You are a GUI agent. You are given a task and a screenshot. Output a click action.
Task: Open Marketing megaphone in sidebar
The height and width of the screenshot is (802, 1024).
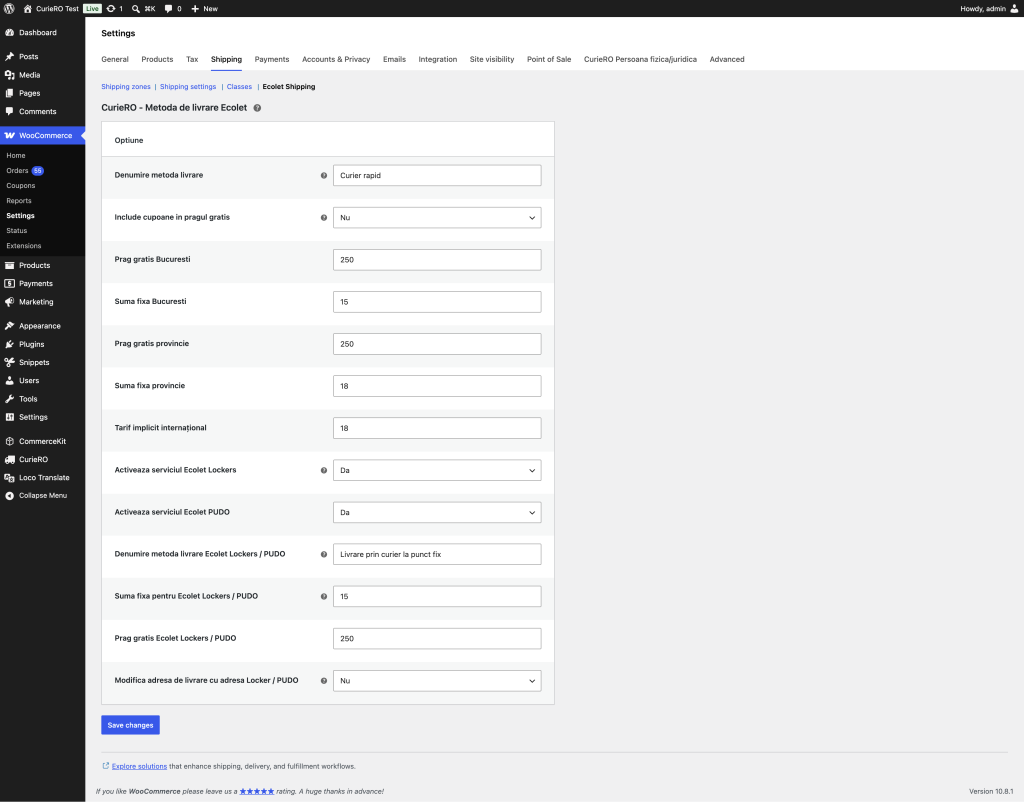click(10, 302)
